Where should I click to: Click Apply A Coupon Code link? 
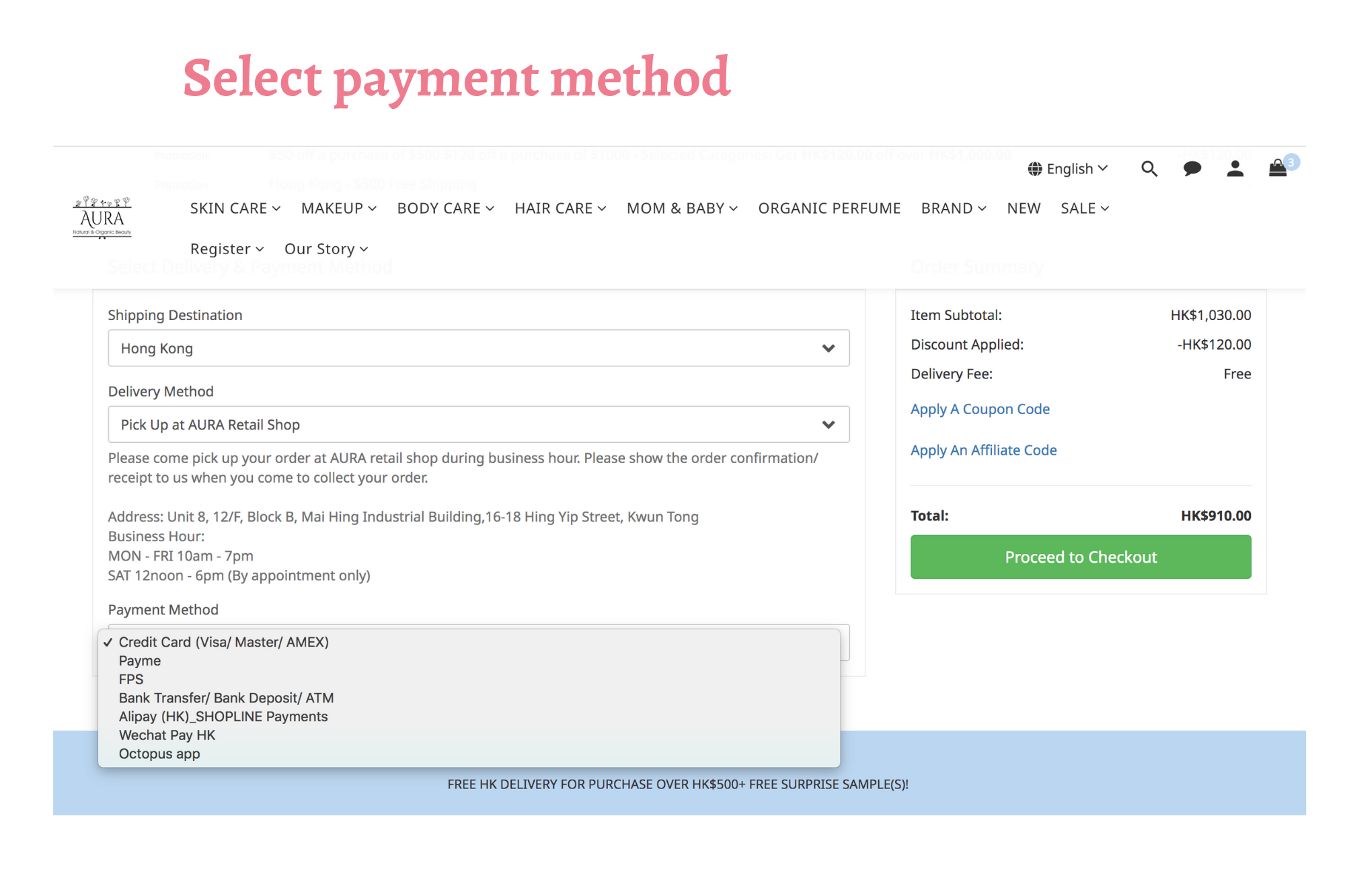tap(980, 409)
